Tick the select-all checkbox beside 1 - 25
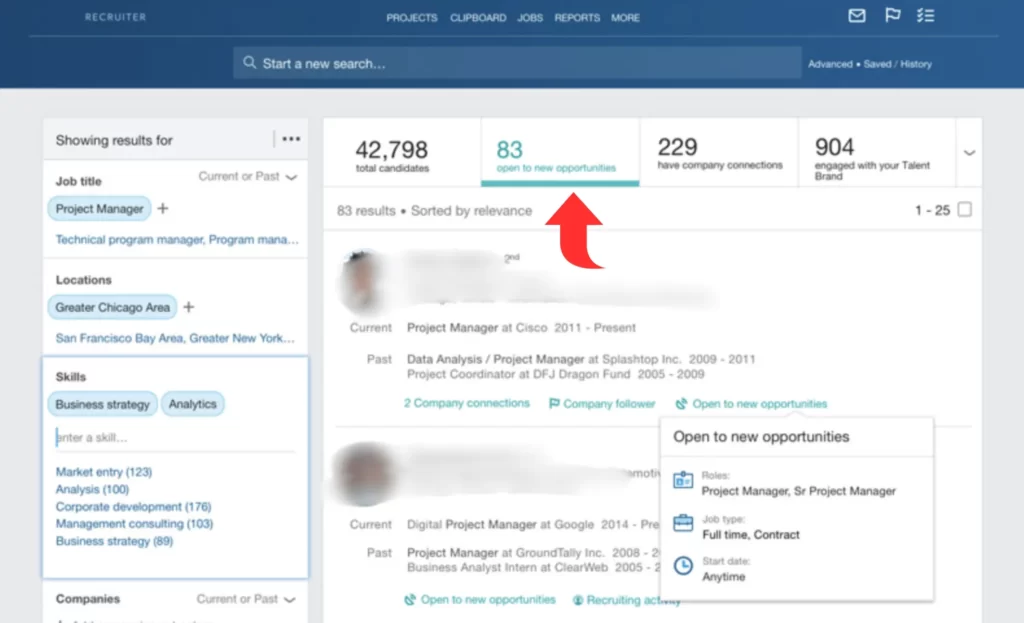 (x=965, y=210)
